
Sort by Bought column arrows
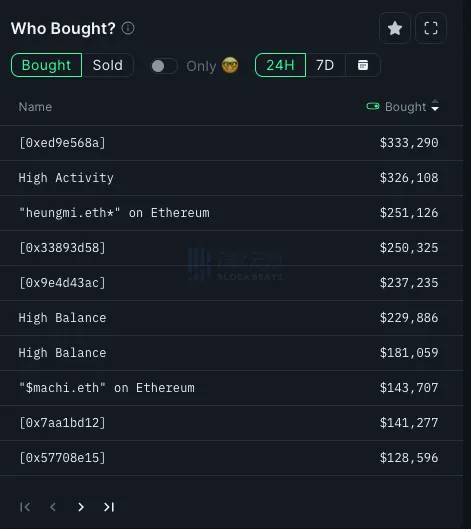(x=435, y=105)
